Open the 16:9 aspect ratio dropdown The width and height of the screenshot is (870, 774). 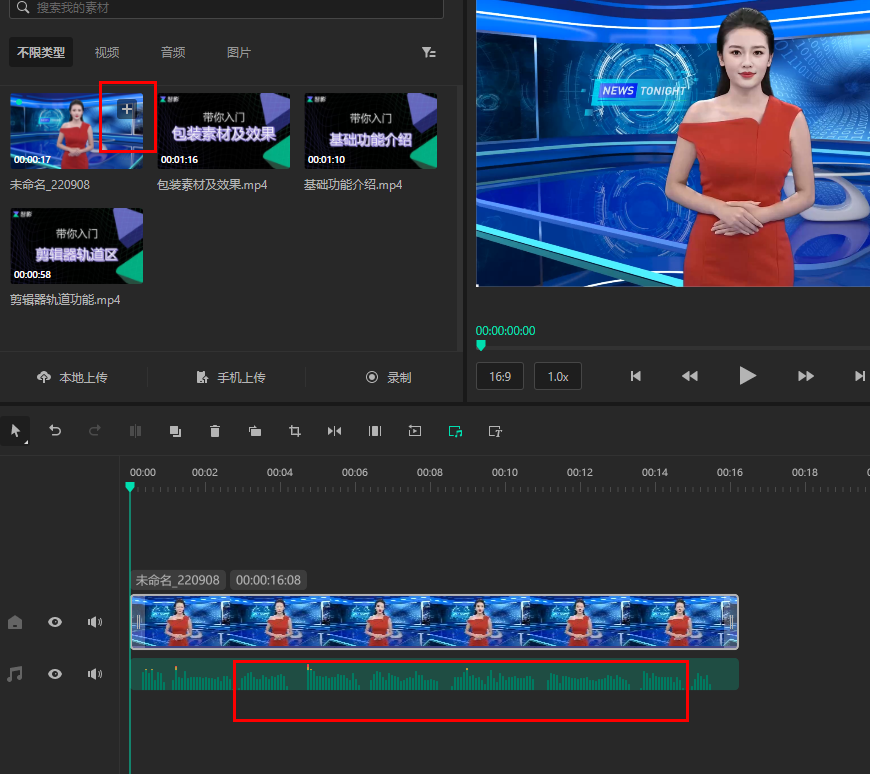point(499,377)
